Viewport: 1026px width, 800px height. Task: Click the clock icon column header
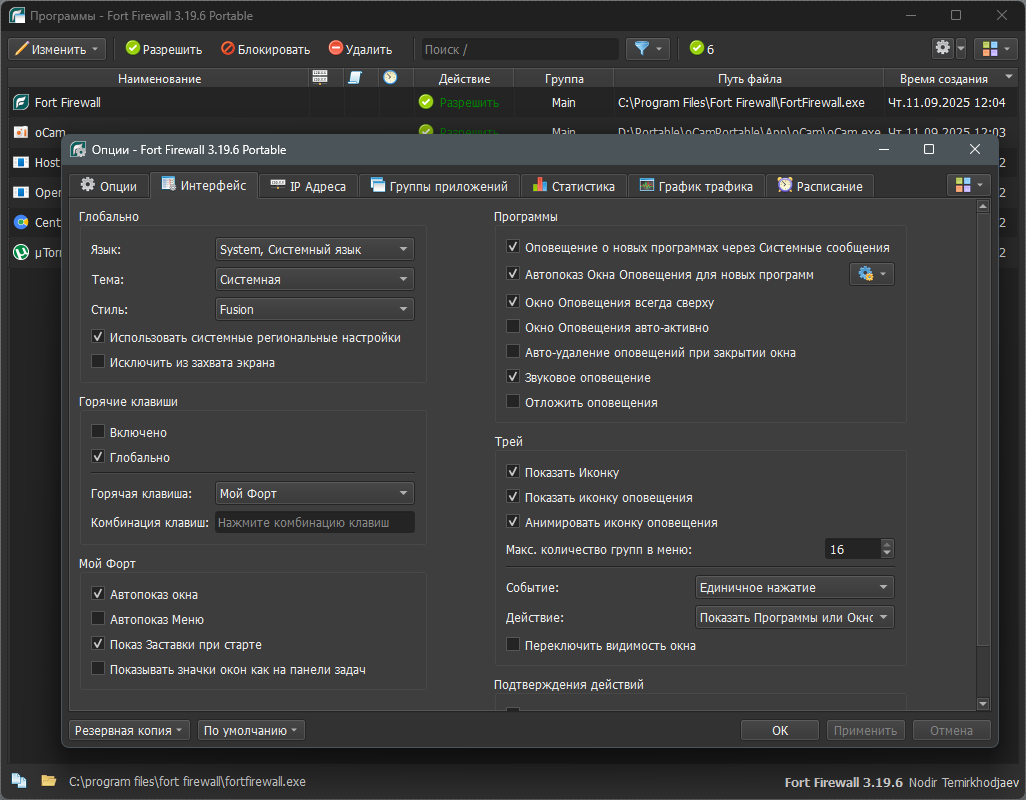coord(390,78)
